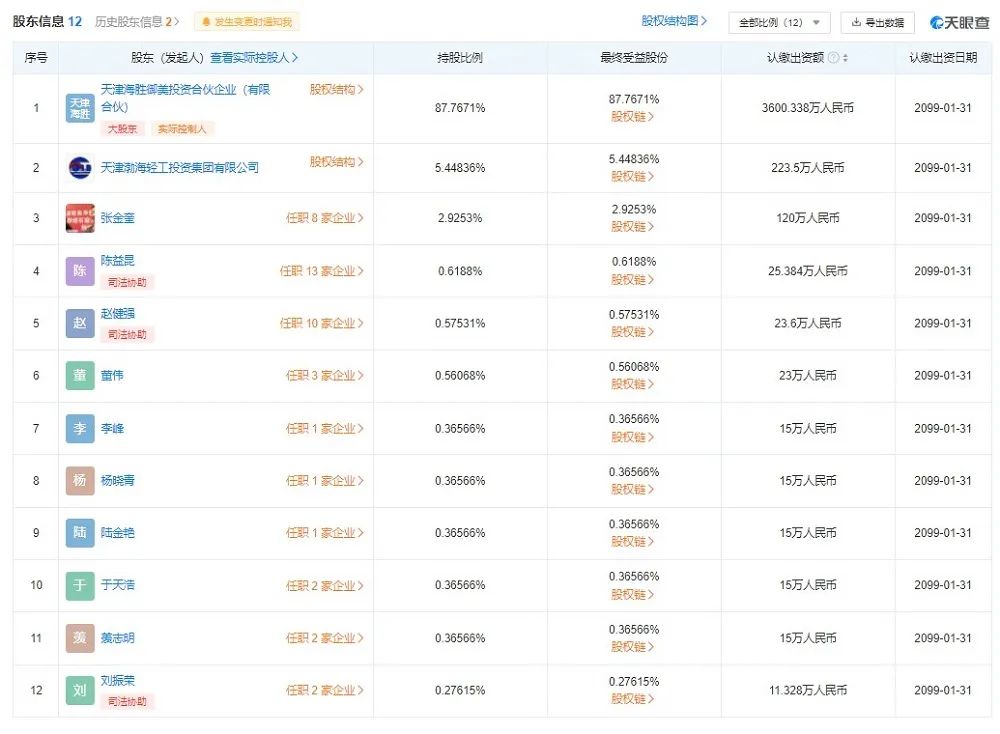Screen dimensions: 1000x734
Task: Expand 任职 10 家企业 for 赵健强
Action: 321,323
